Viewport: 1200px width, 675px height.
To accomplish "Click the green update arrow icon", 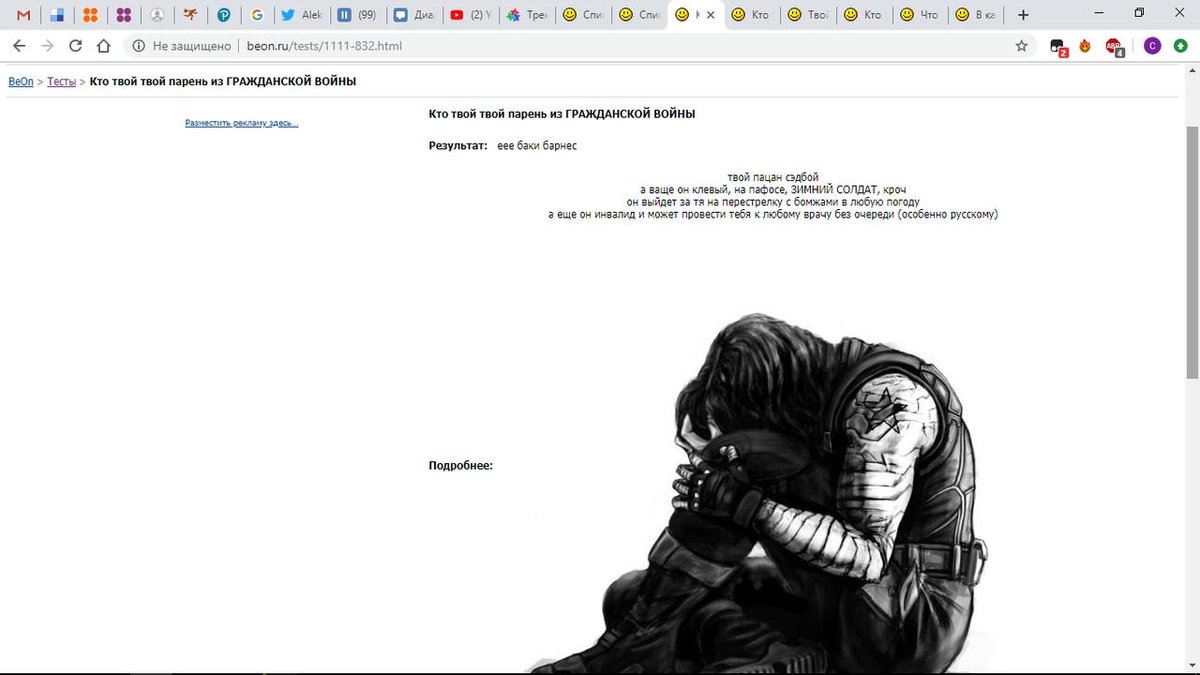I will tap(1180, 46).
